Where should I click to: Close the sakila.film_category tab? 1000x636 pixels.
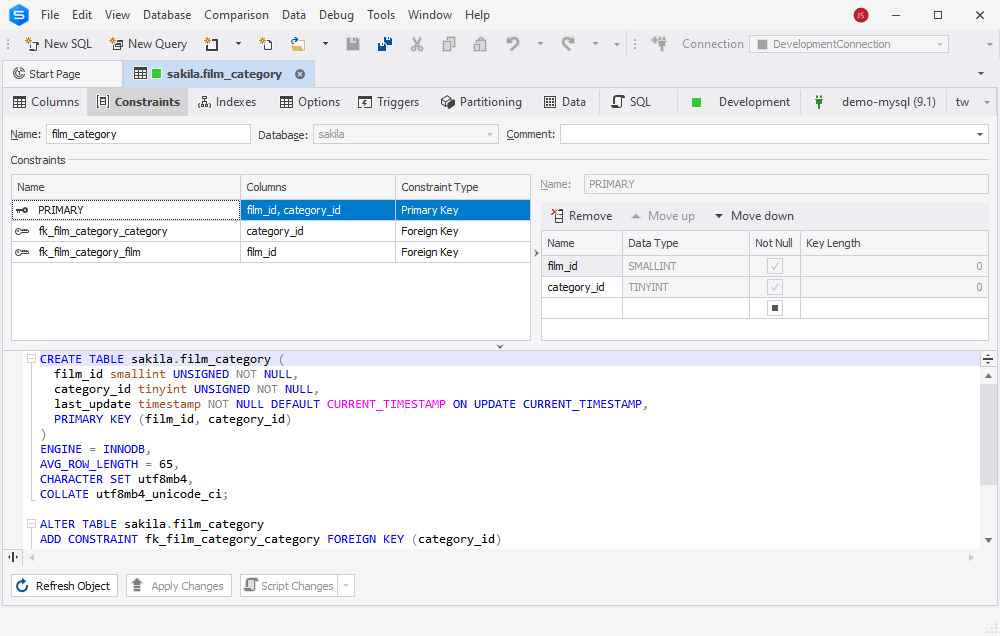[x=300, y=74]
